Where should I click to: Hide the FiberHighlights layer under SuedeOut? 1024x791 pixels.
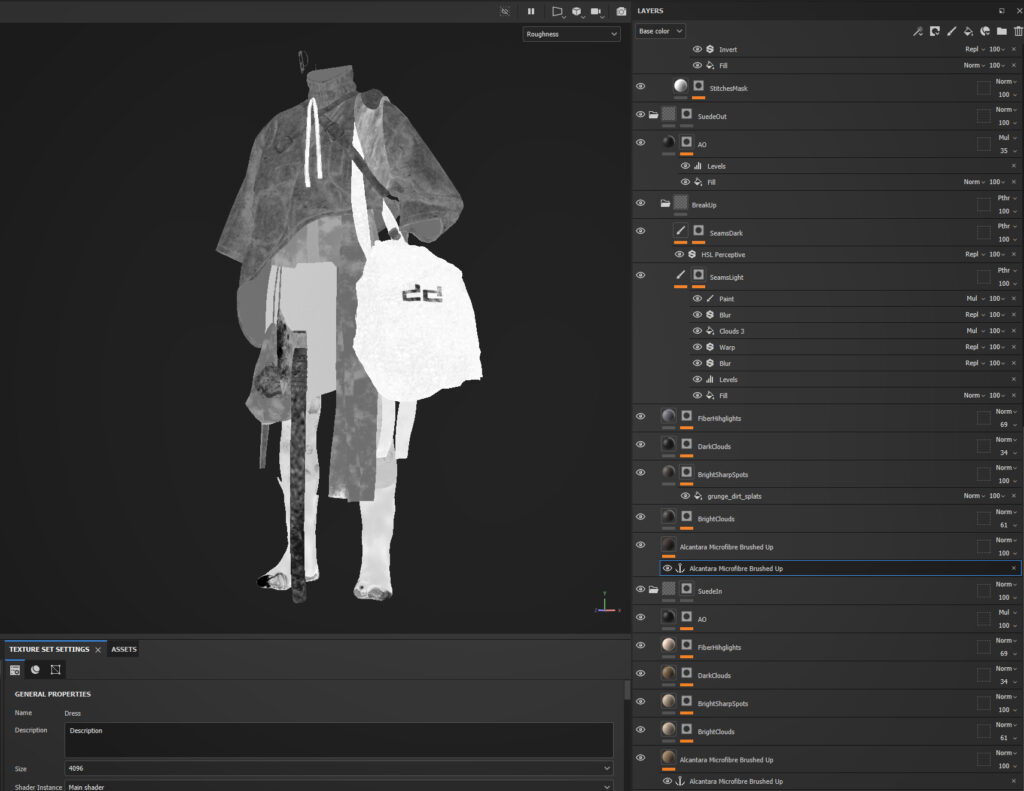point(640,417)
